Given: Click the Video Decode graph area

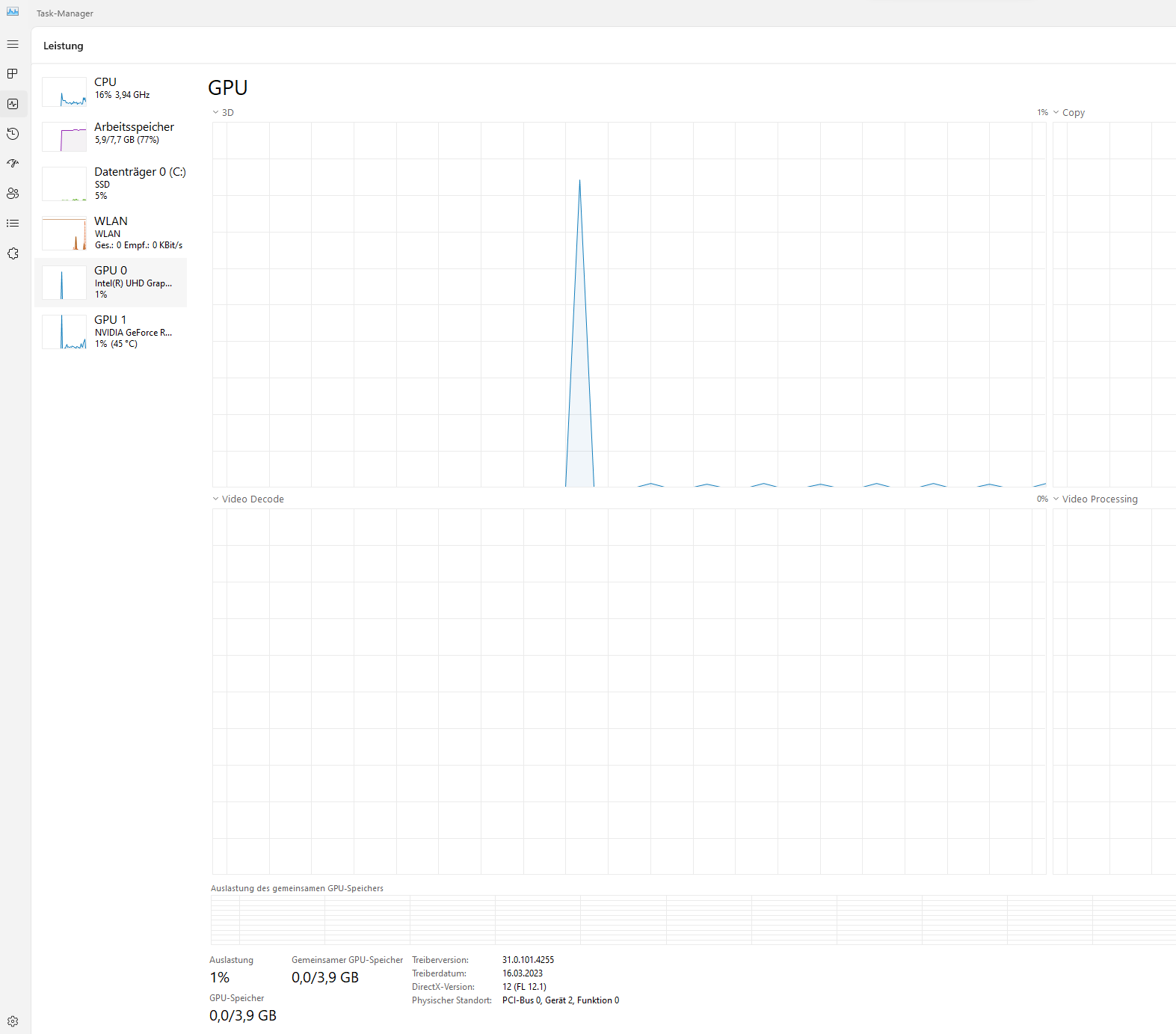Looking at the screenshot, I should point(629,692).
